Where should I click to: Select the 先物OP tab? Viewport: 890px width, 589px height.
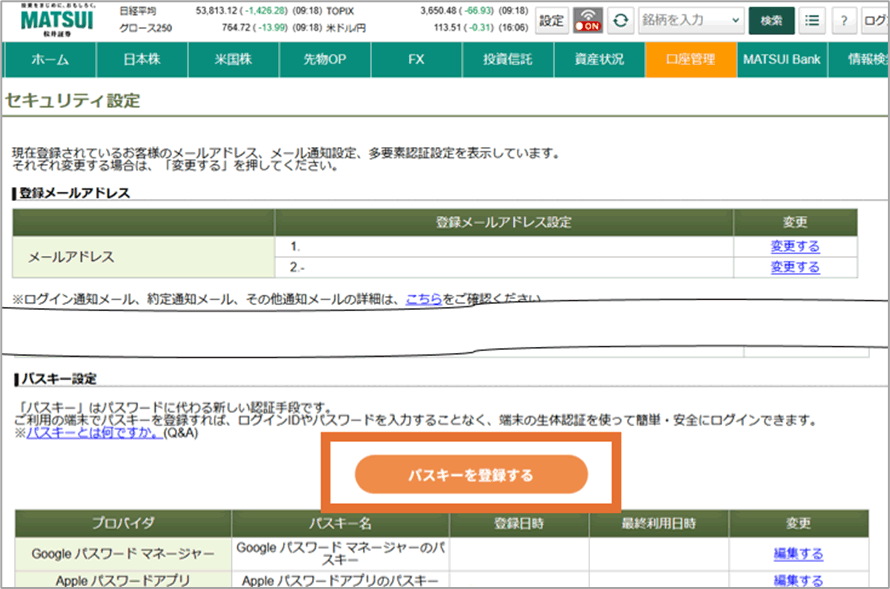coord(324,59)
